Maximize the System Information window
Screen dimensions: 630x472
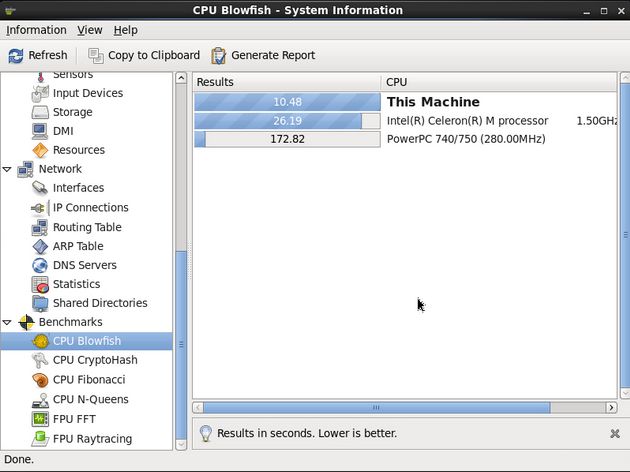pyautogui.click(x=604, y=11)
